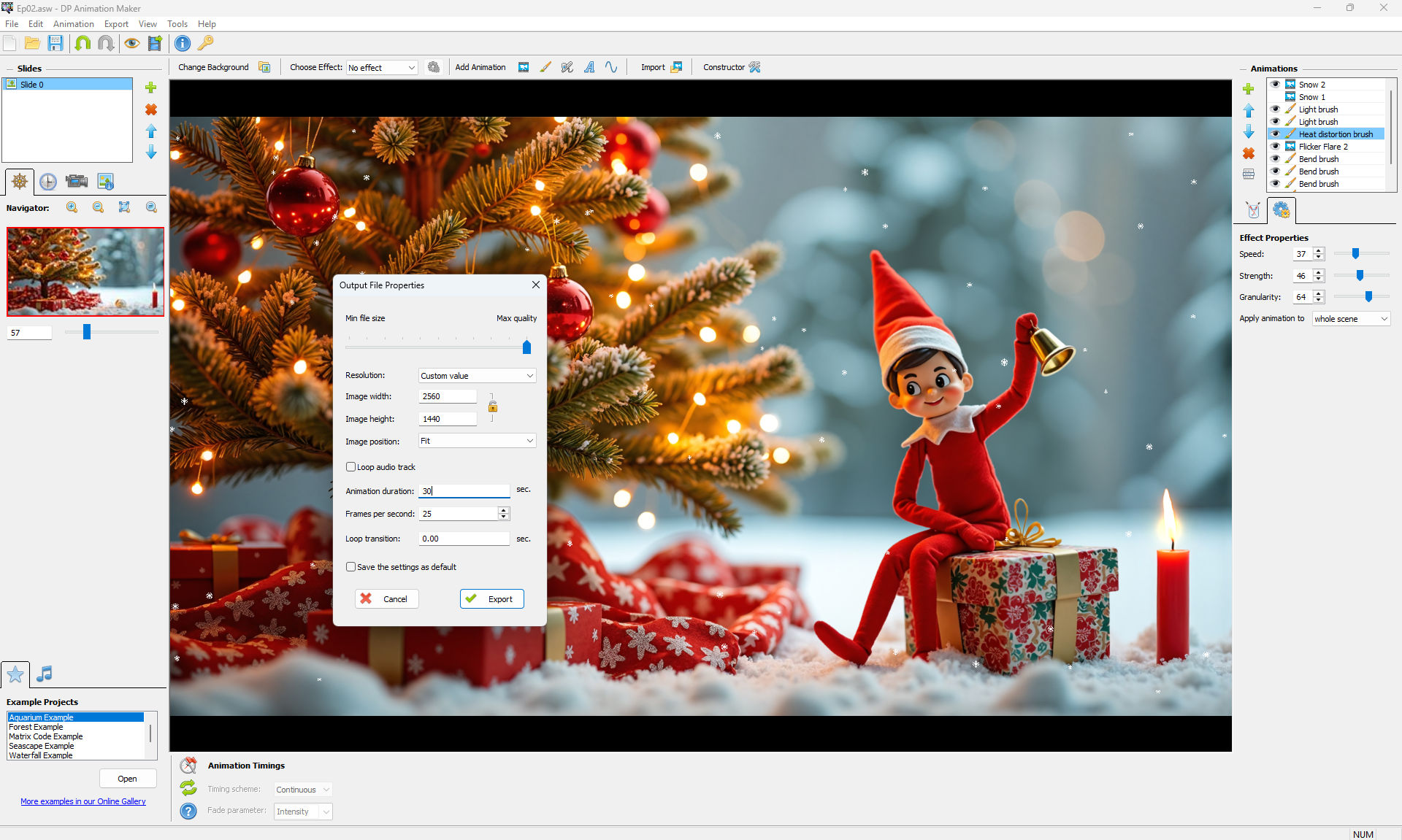1402x840 pixels.
Task: Check Save the settings as default
Action: (x=351, y=567)
